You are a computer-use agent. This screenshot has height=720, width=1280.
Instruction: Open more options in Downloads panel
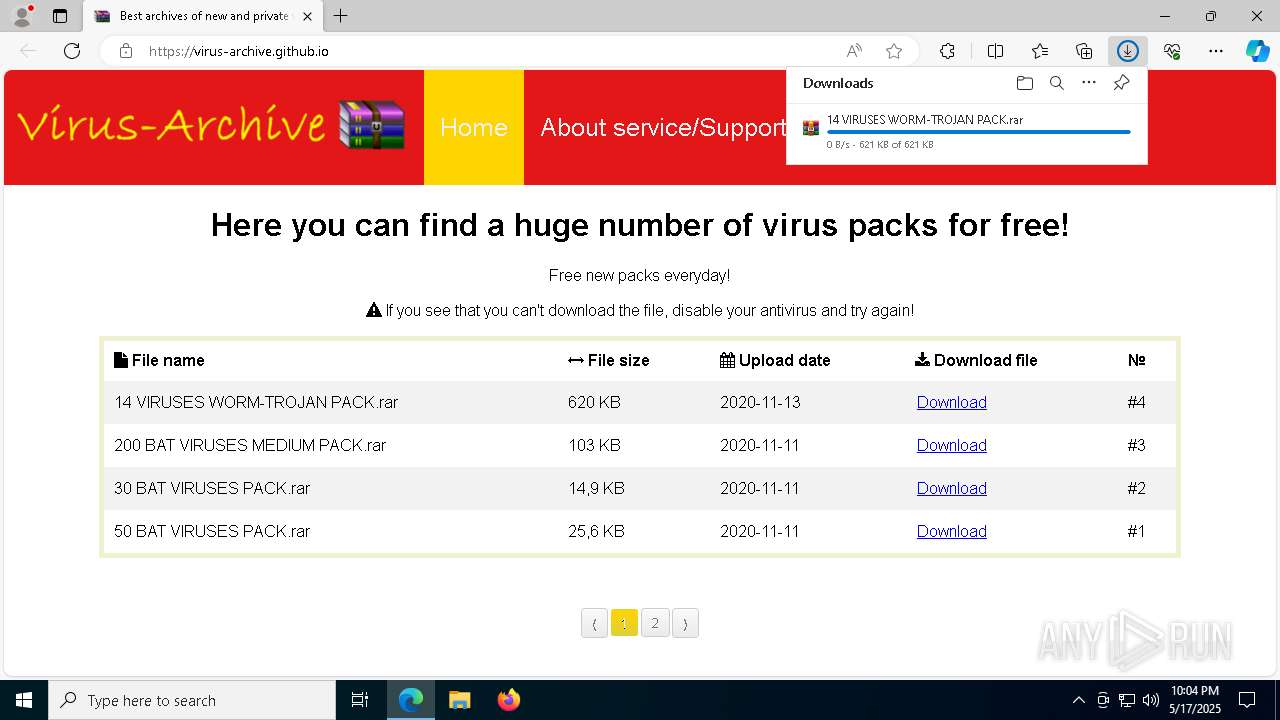[x=1089, y=83]
